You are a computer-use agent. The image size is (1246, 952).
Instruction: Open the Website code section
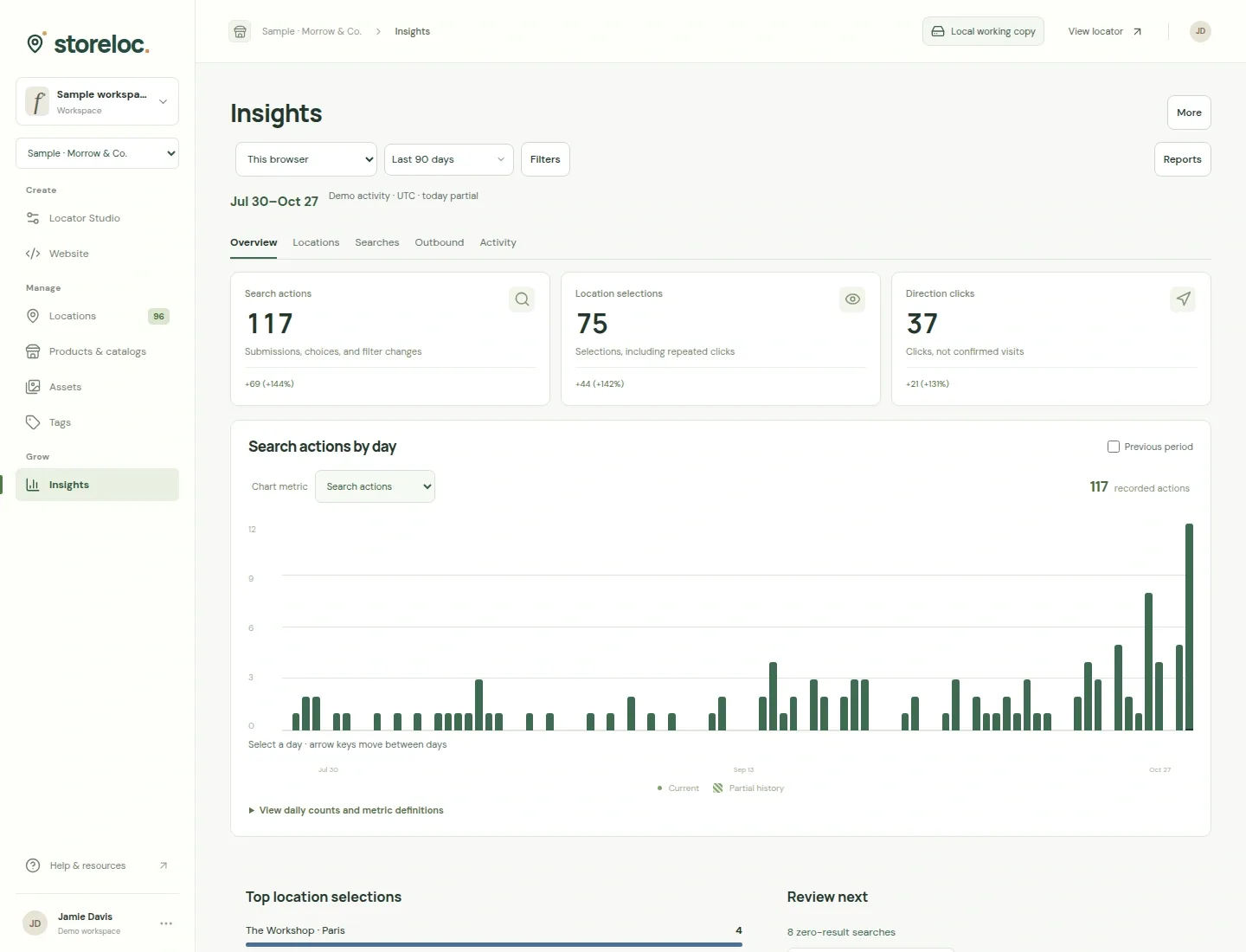(97, 254)
